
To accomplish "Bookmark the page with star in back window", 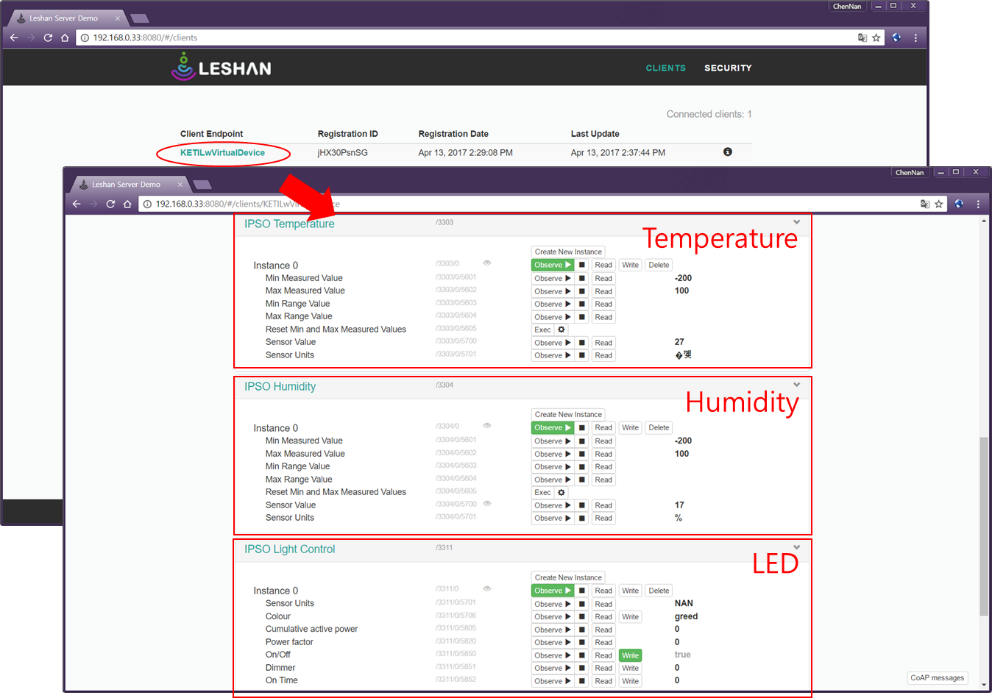I will (876, 38).
